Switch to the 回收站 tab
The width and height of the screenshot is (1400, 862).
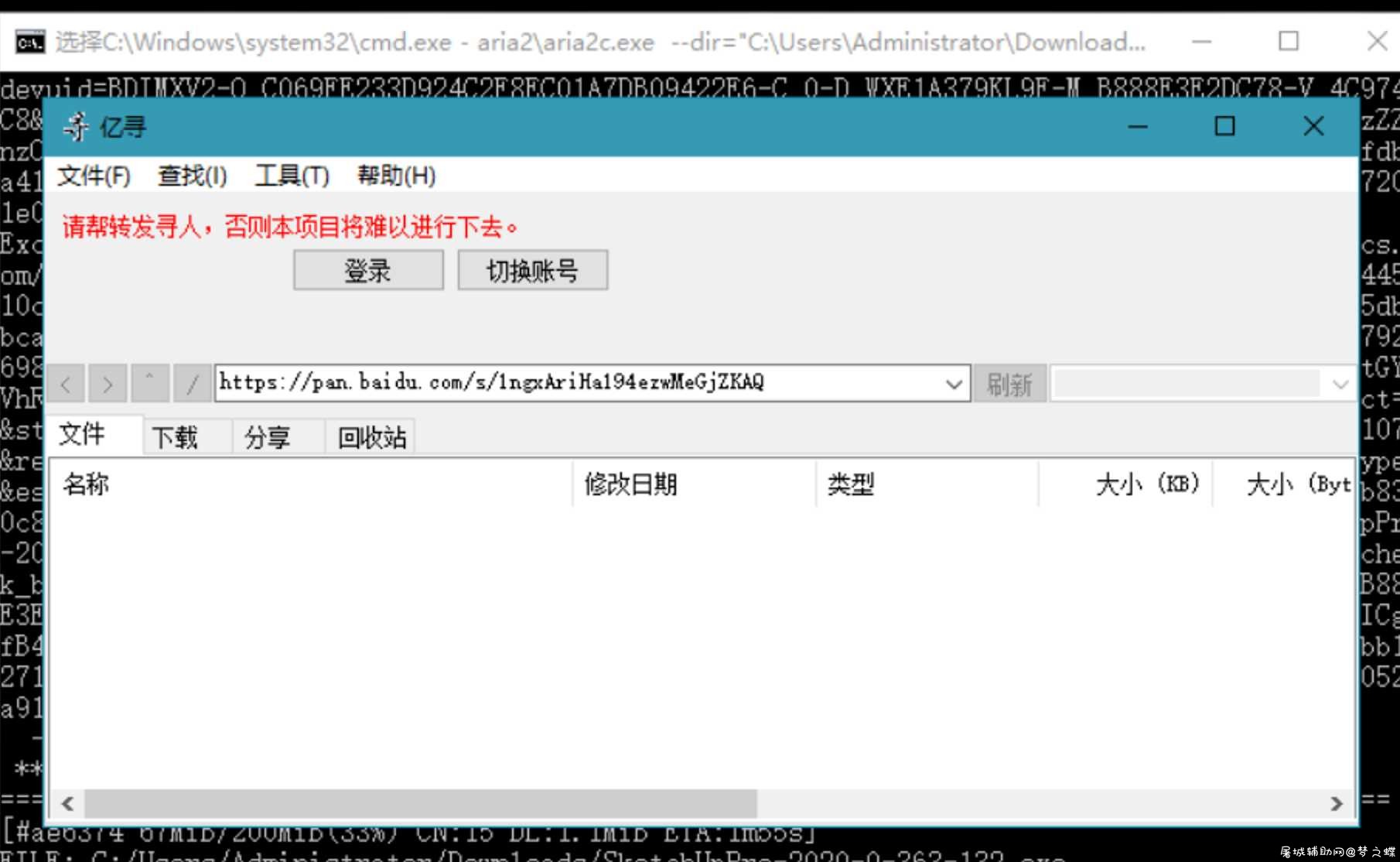coord(371,437)
